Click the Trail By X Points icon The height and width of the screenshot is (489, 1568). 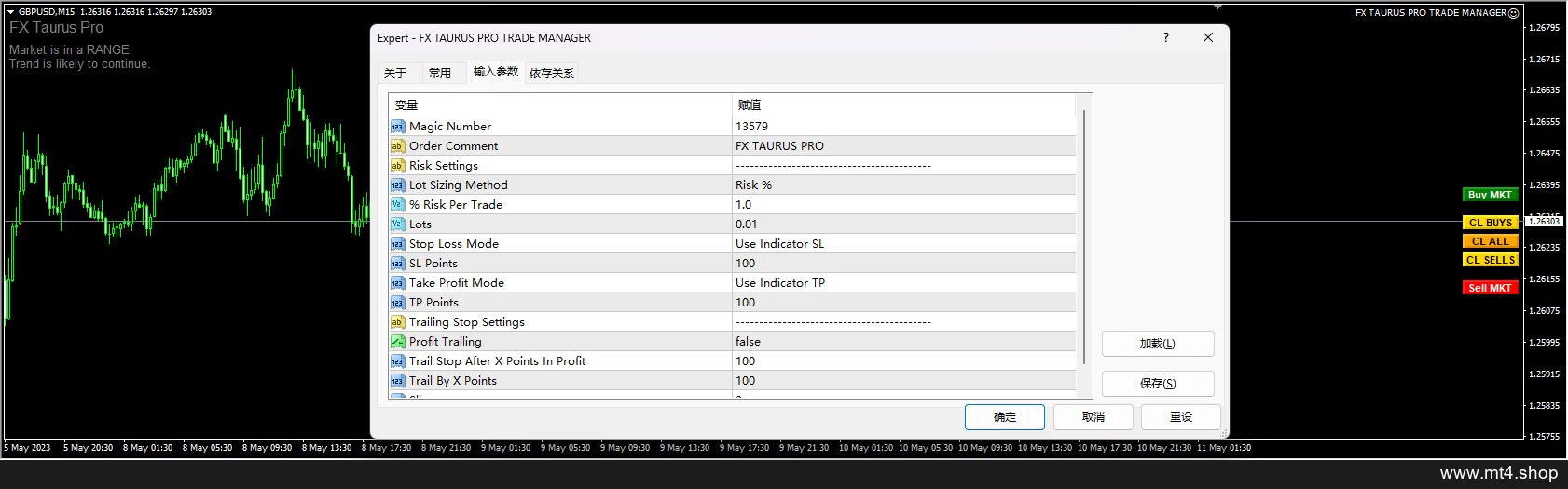pos(397,381)
